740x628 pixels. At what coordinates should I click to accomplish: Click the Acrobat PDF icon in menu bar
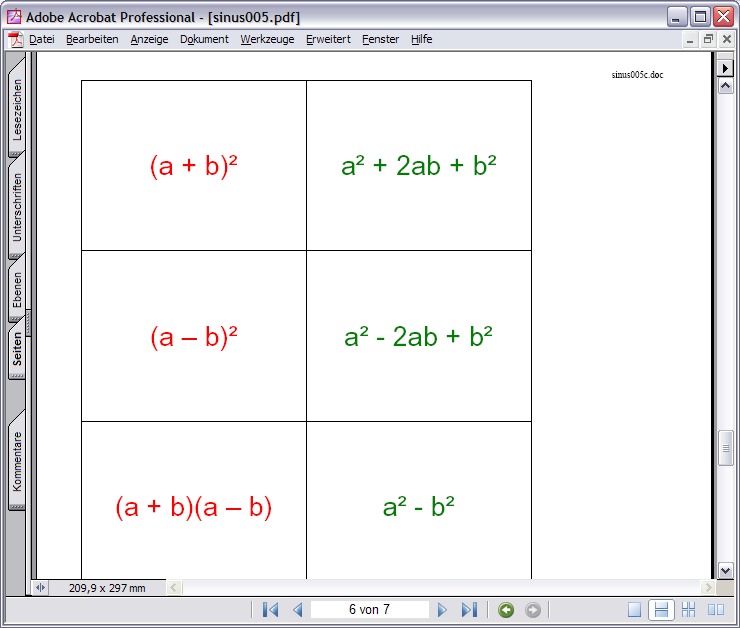coord(16,40)
